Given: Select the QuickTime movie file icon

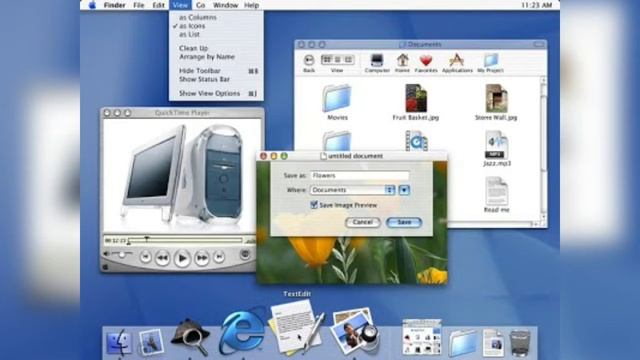Looking at the screenshot, I should (x=416, y=141).
